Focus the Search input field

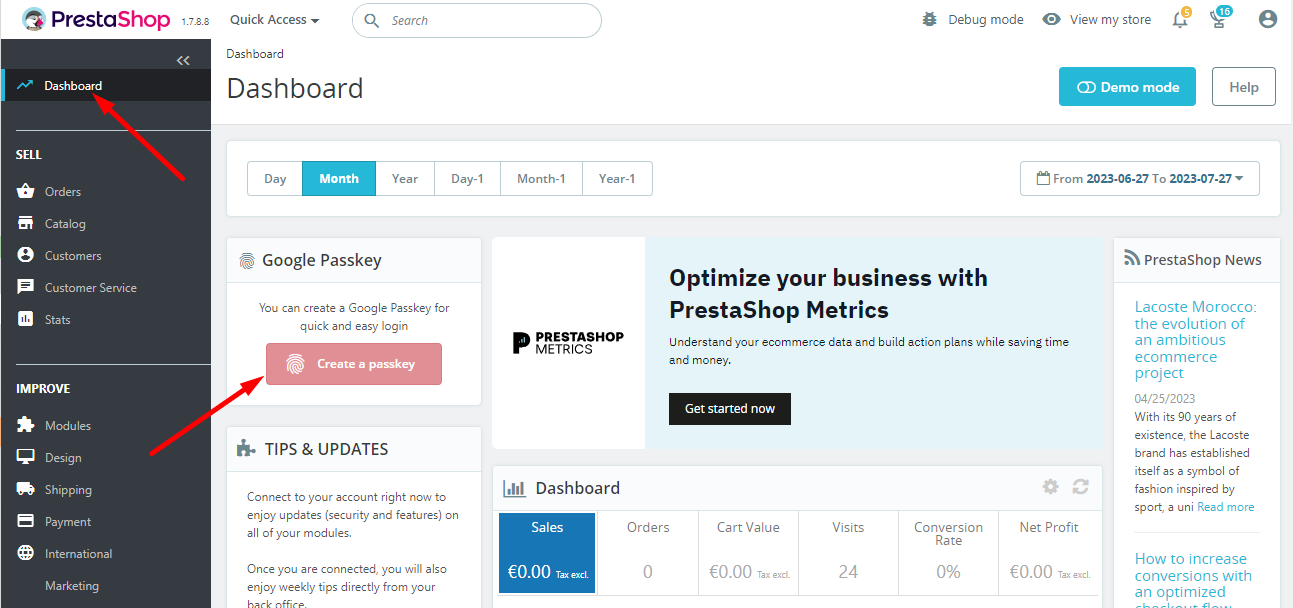[x=477, y=20]
